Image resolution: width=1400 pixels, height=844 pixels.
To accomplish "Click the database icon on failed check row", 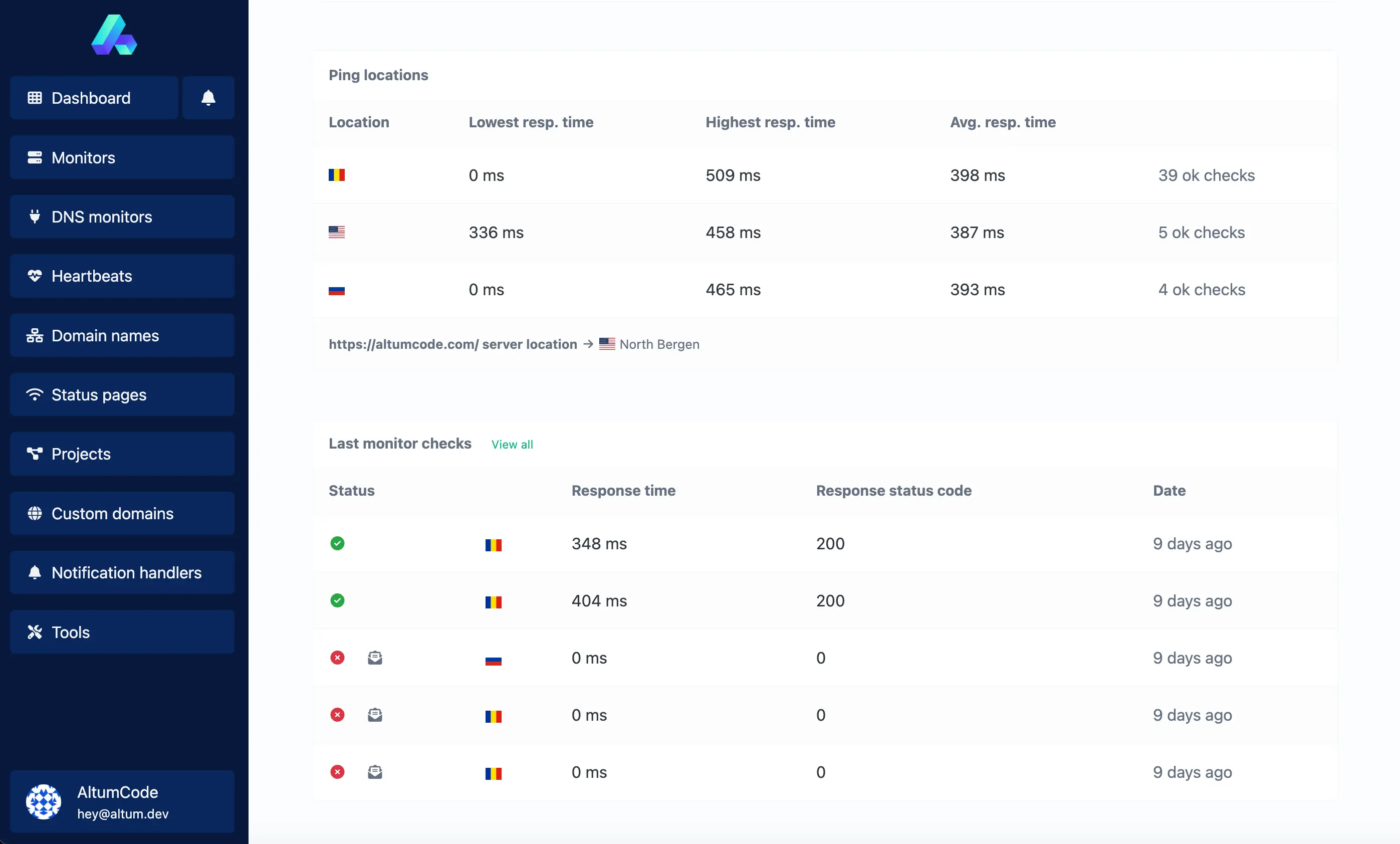I will point(374,657).
